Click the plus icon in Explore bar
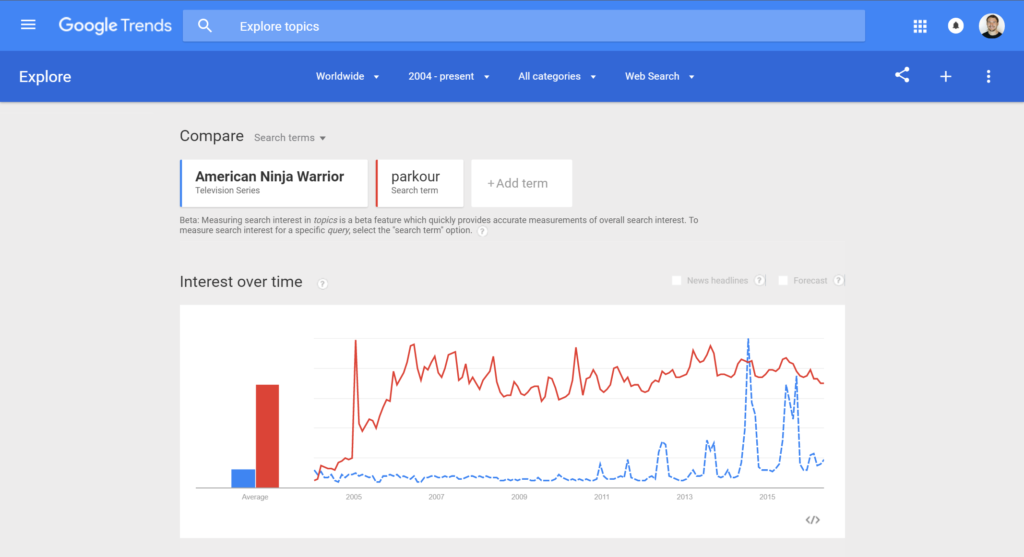The image size is (1024, 557). [946, 76]
